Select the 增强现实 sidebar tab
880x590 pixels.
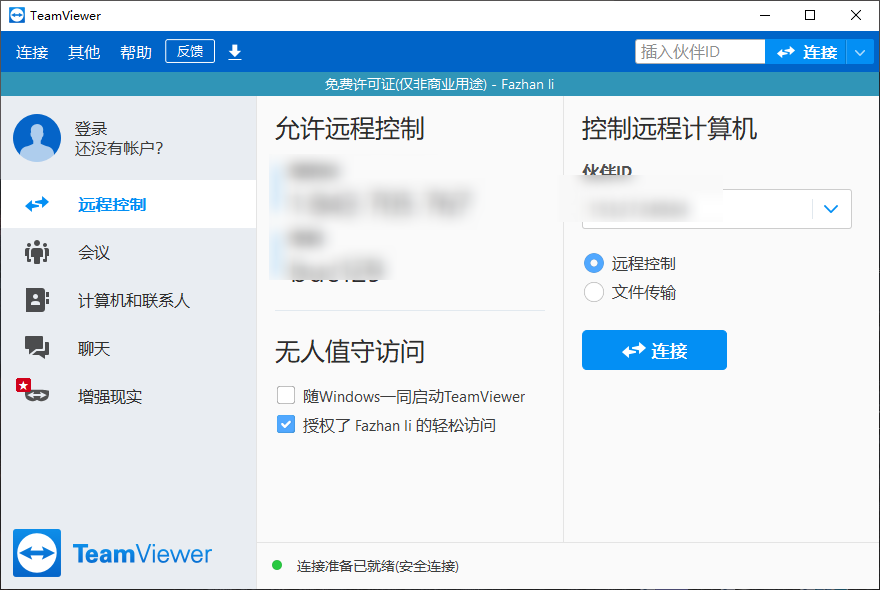[129, 396]
